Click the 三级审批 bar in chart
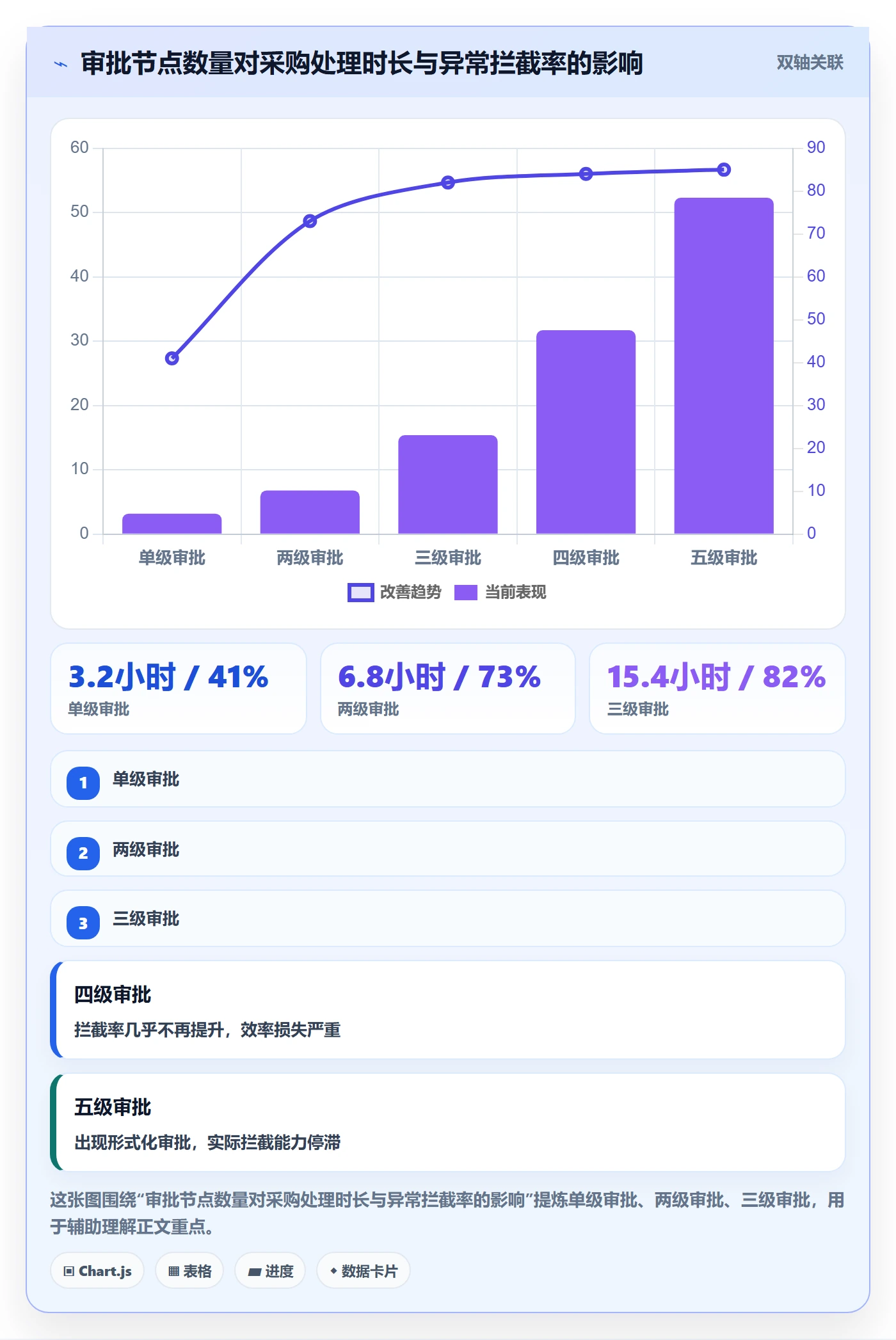Viewport: 896px width, 1340px height. click(448, 484)
